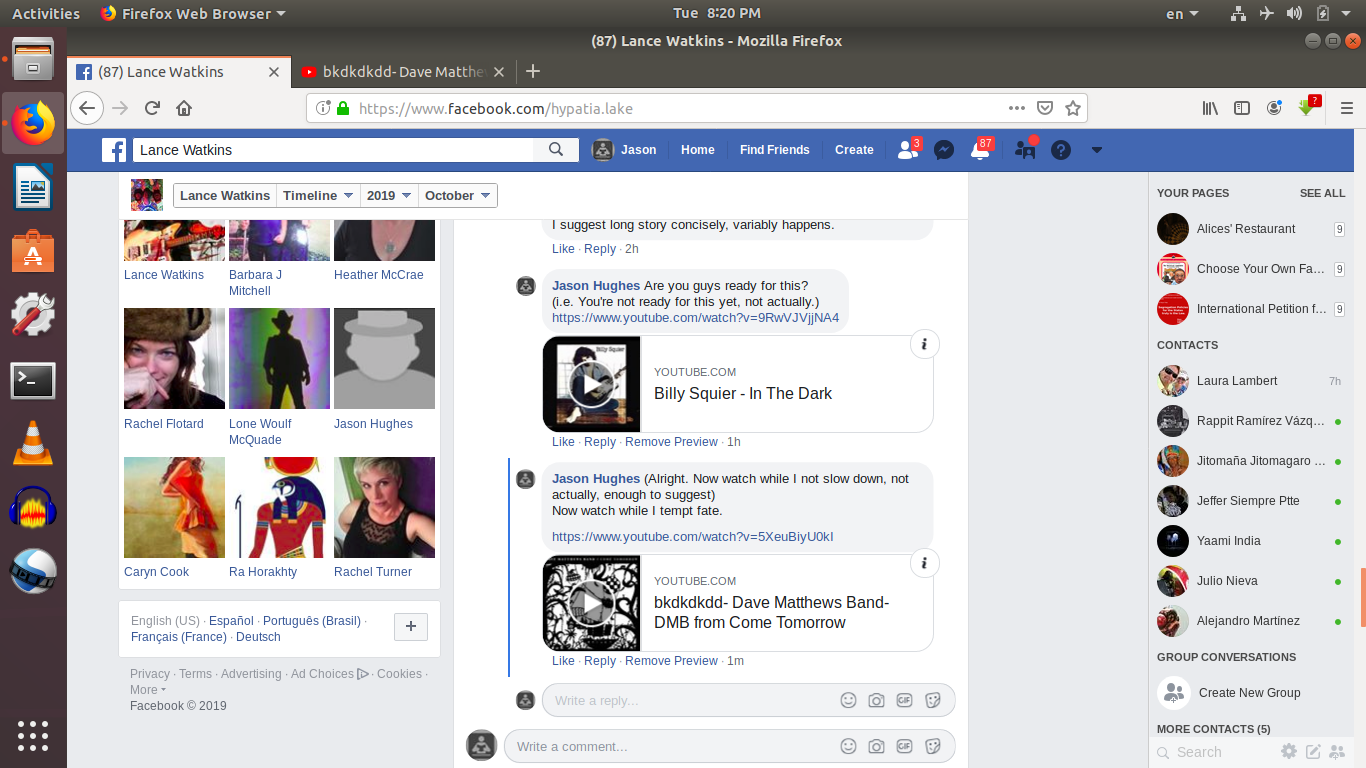The image size is (1366, 768).
Task: Open chat with Yaami India
Action: 1250,541
